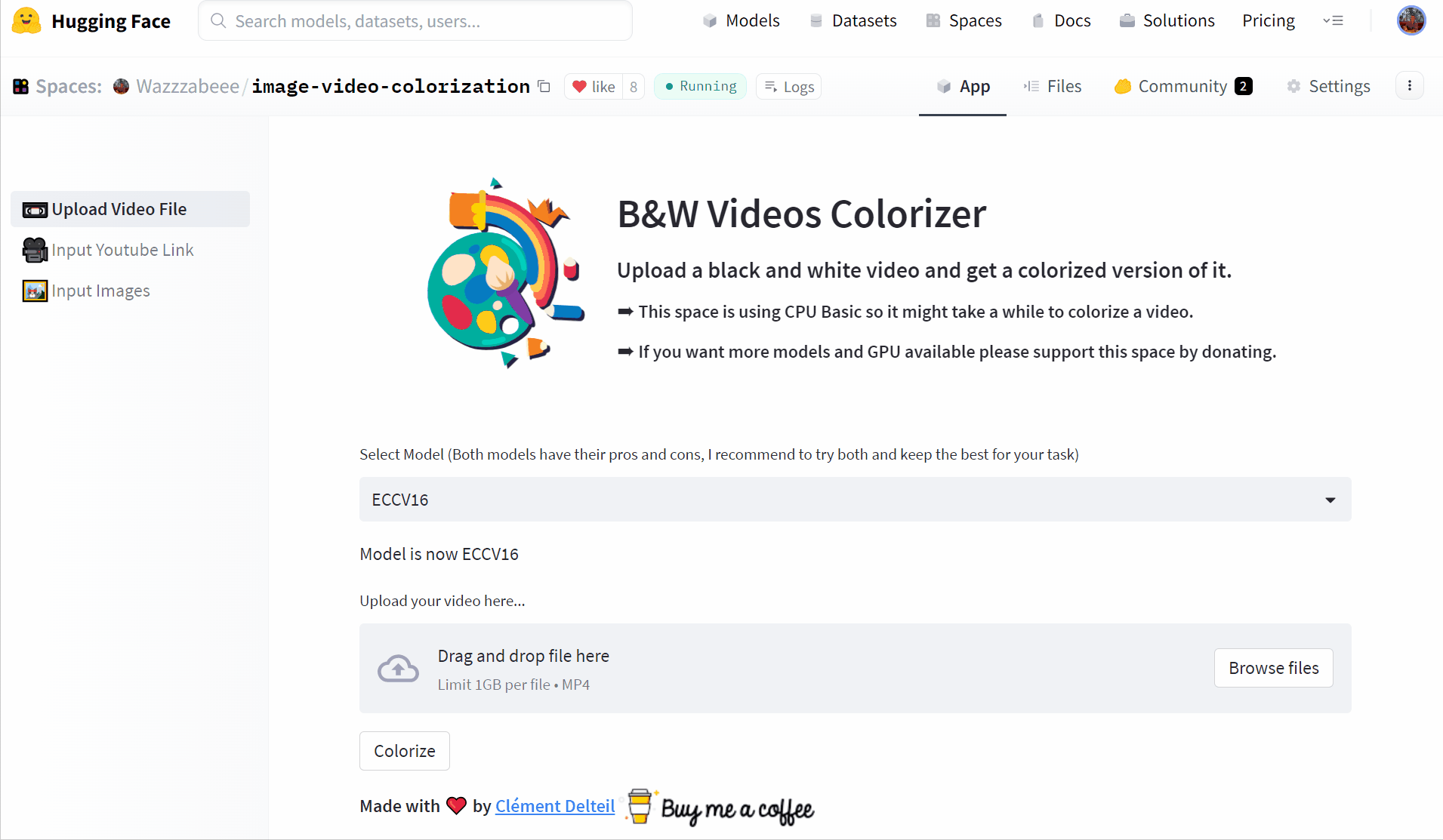
Task: Click the B&W Videos Colorizer heading
Action: (801, 214)
